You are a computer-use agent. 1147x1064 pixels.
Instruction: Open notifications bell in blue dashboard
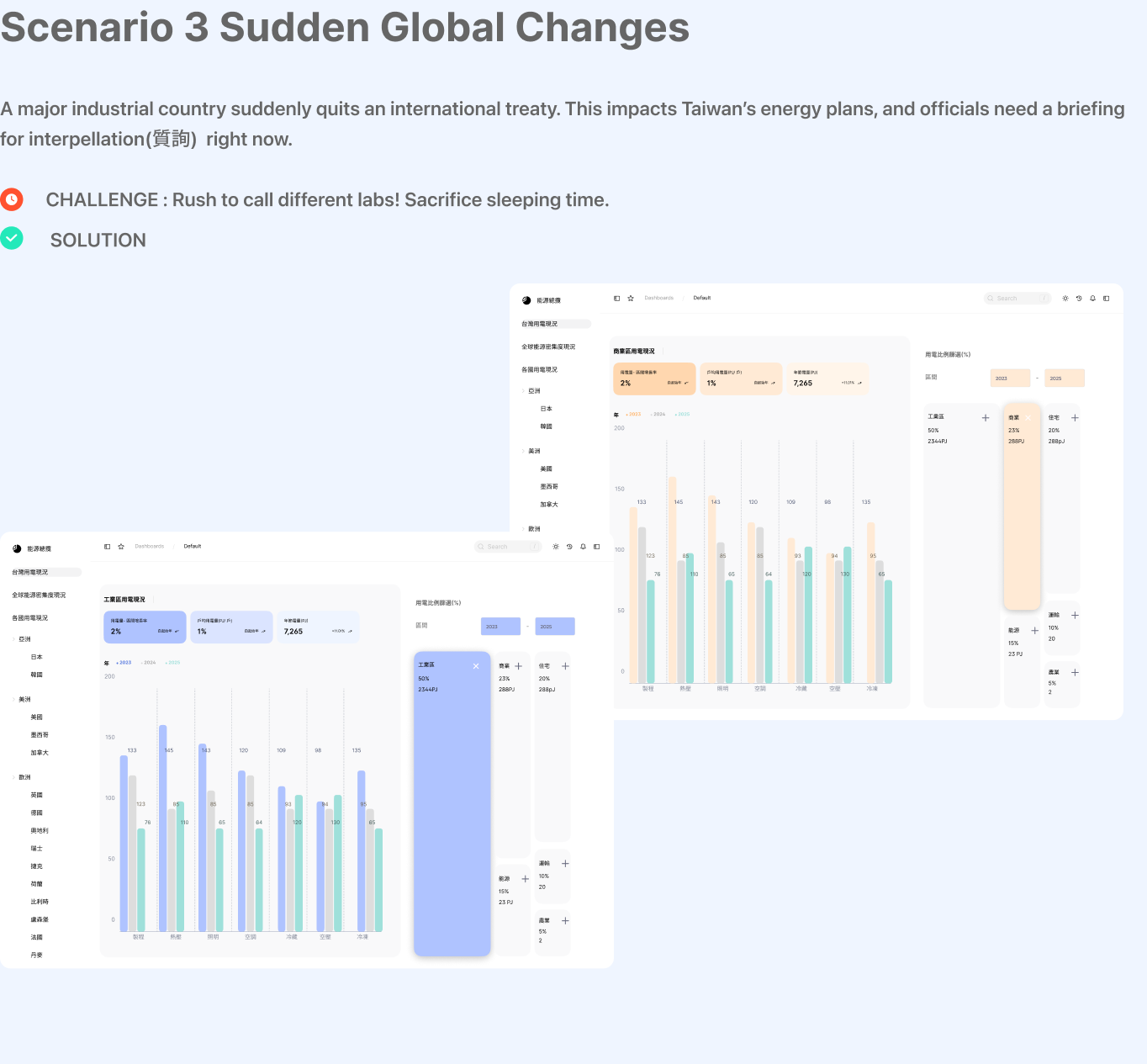point(583,547)
